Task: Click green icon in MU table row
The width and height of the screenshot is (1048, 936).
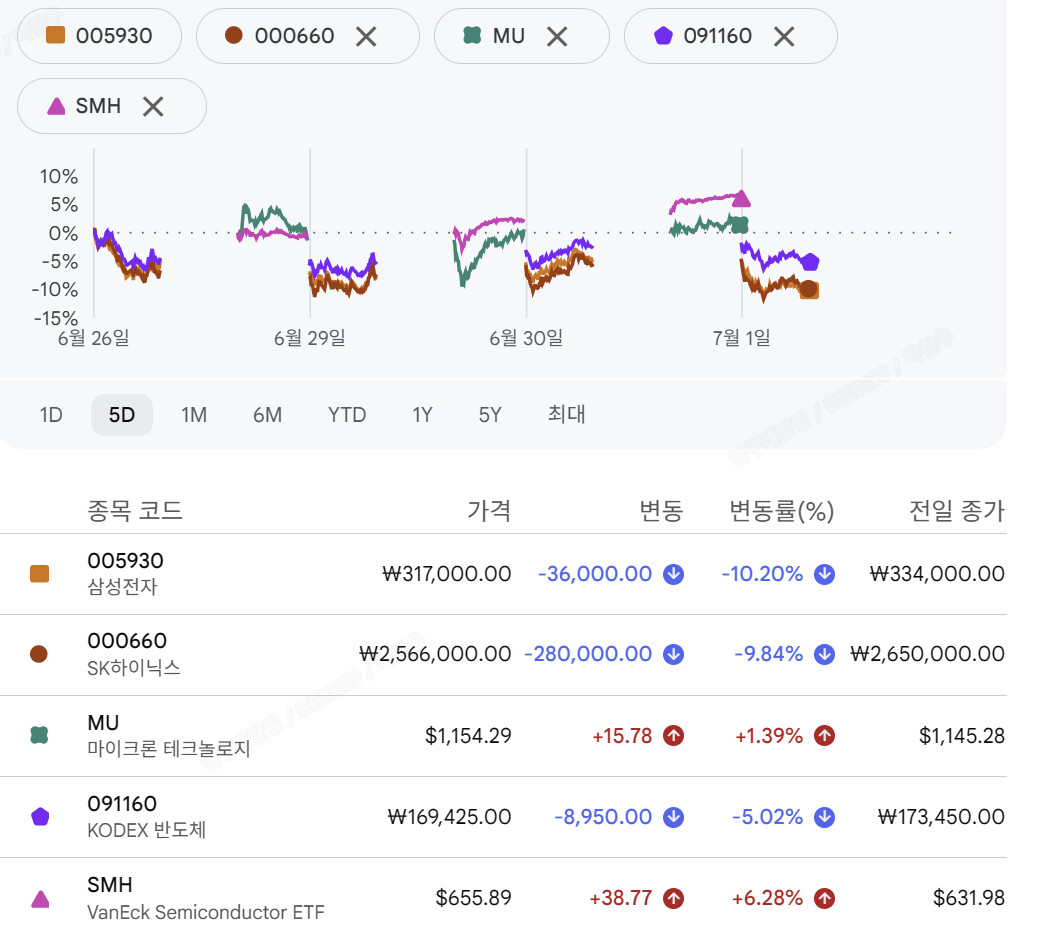Action: pyautogui.click(x=39, y=735)
